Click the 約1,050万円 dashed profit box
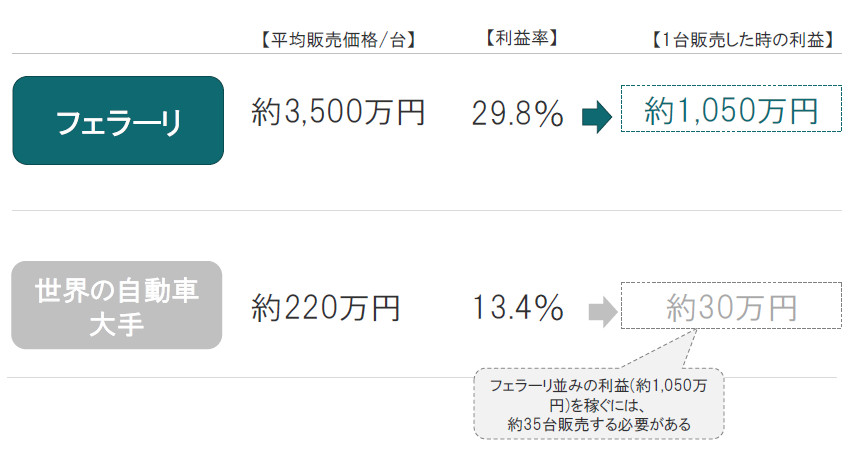This screenshot has width=864, height=461. 731,109
